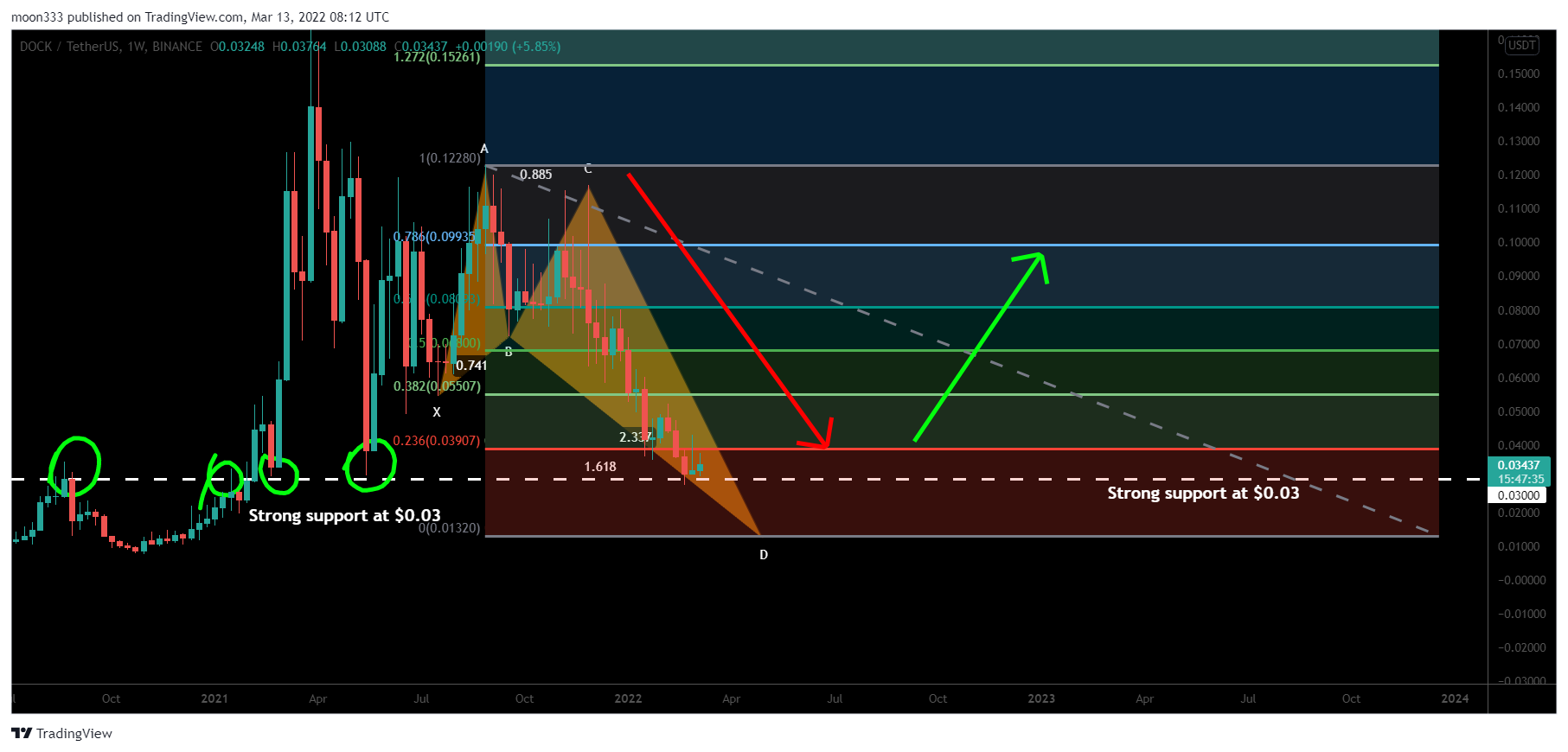This screenshot has width=1568, height=752.
Task: Click the 0.08000 price axis label
Action: coord(1519,310)
